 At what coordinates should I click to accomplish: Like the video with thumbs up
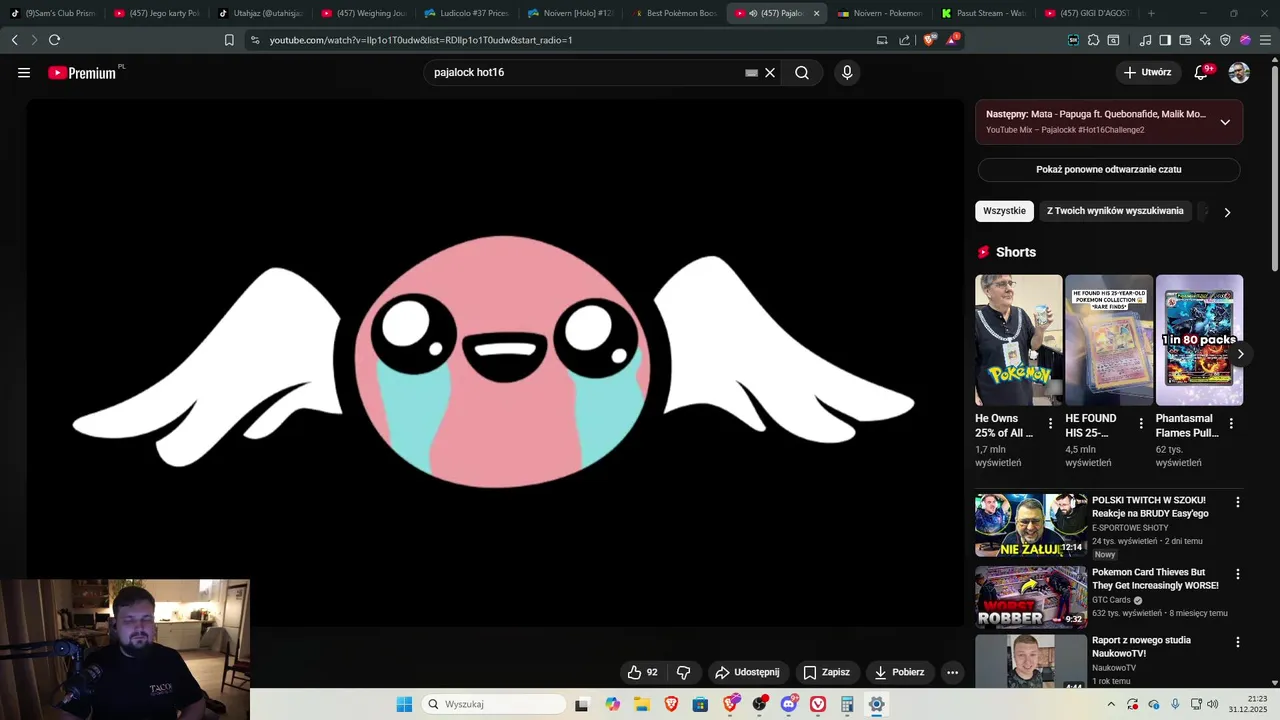click(x=642, y=672)
